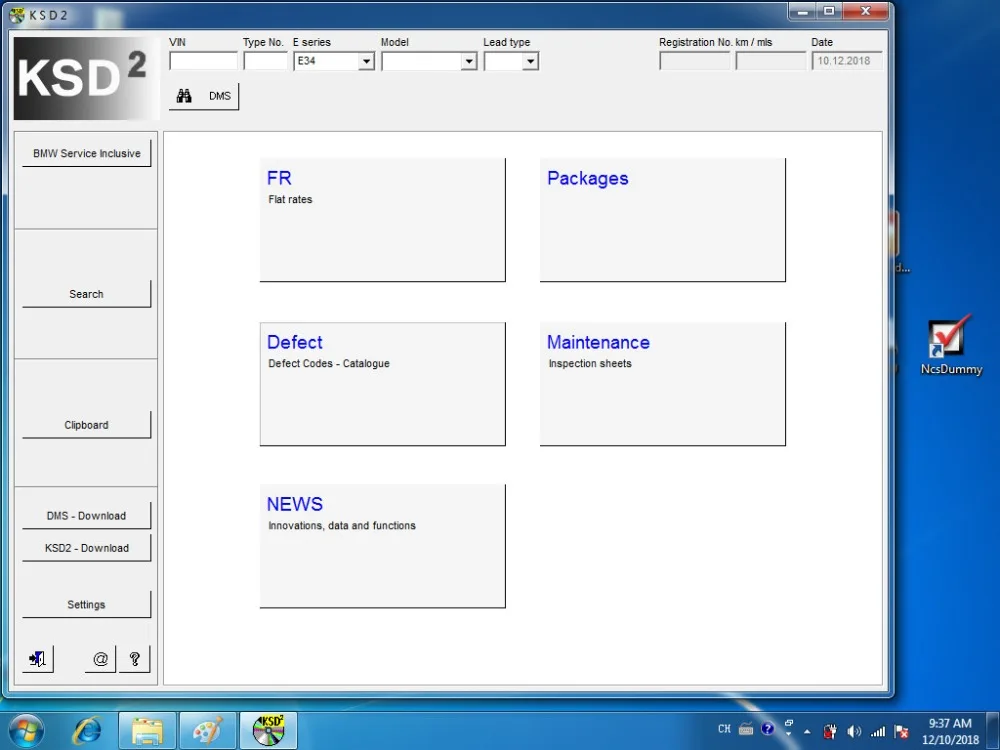Open Windows Start menu orb

click(27, 731)
